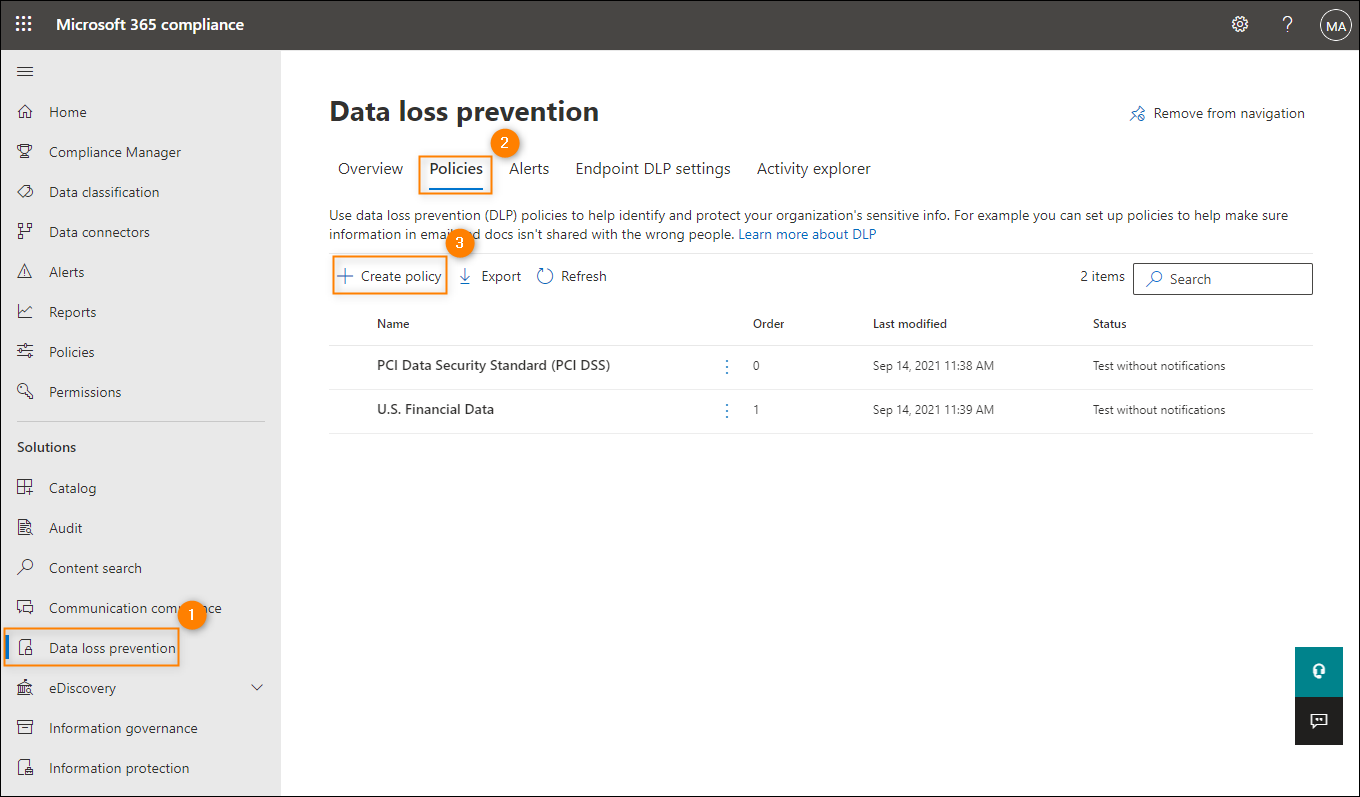Click the Alerts warning triangle icon
1360x797 pixels.
pyautogui.click(x=26, y=272)
